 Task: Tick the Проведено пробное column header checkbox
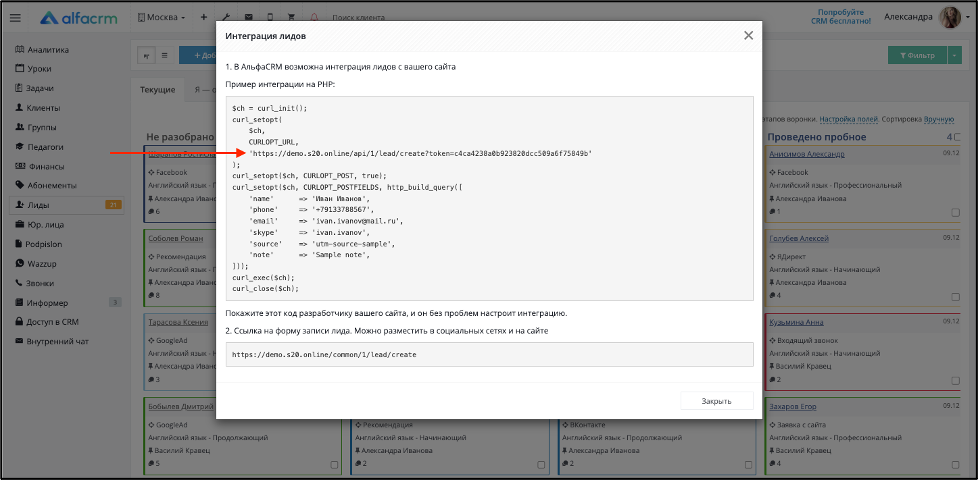958,137
